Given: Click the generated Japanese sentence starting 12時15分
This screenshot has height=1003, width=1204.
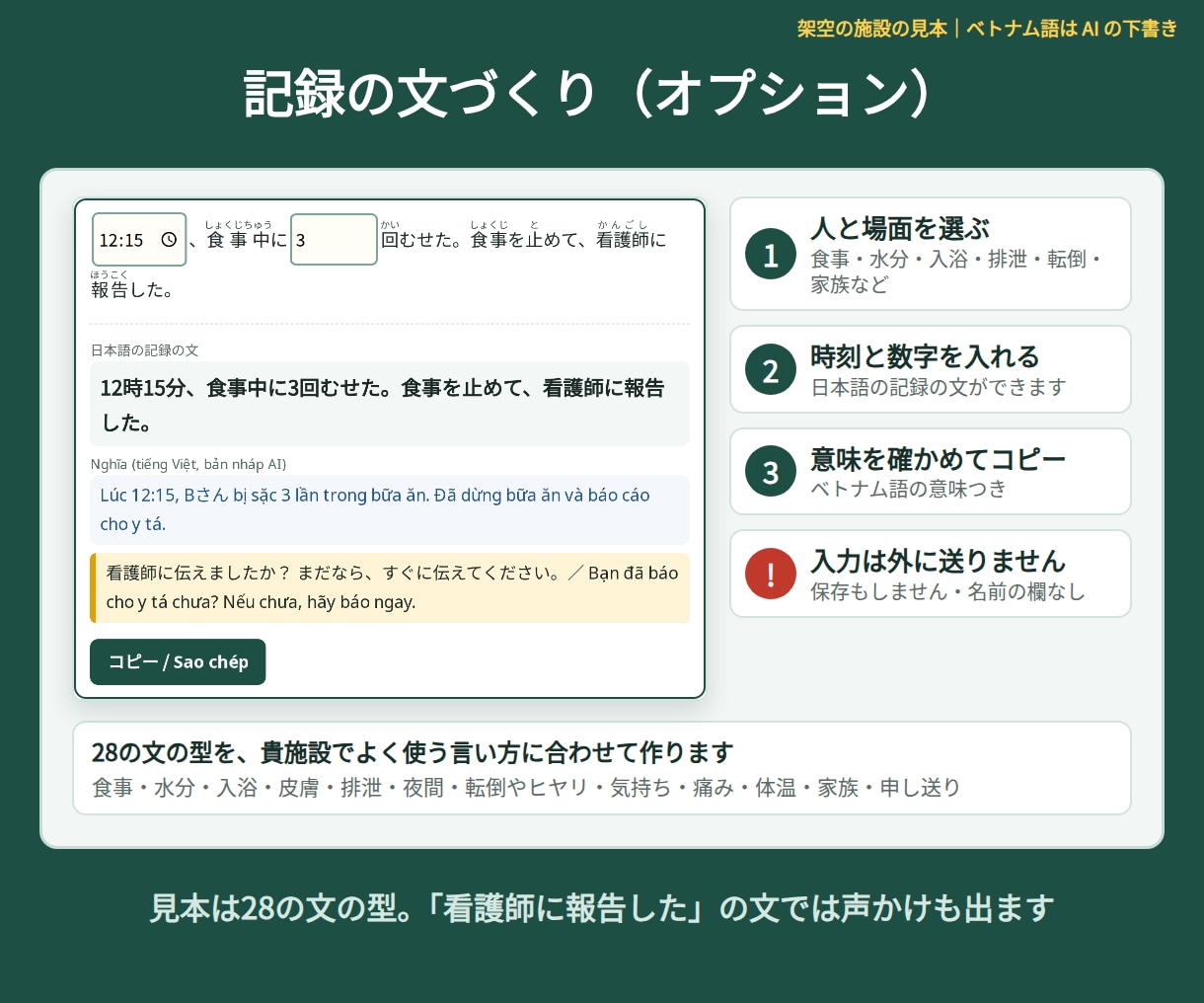Looking at the screenshot, I should coord(390,405).
